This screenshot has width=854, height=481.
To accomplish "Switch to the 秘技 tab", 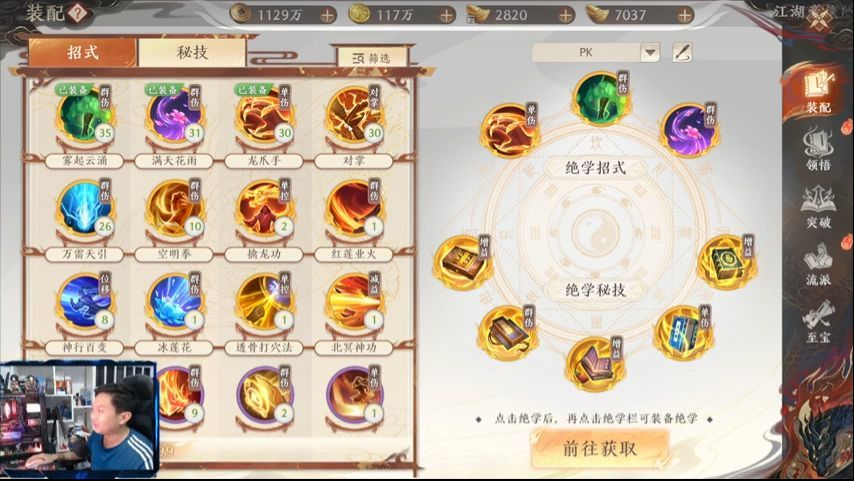I will pyautogui.click(x=192, y=53).
